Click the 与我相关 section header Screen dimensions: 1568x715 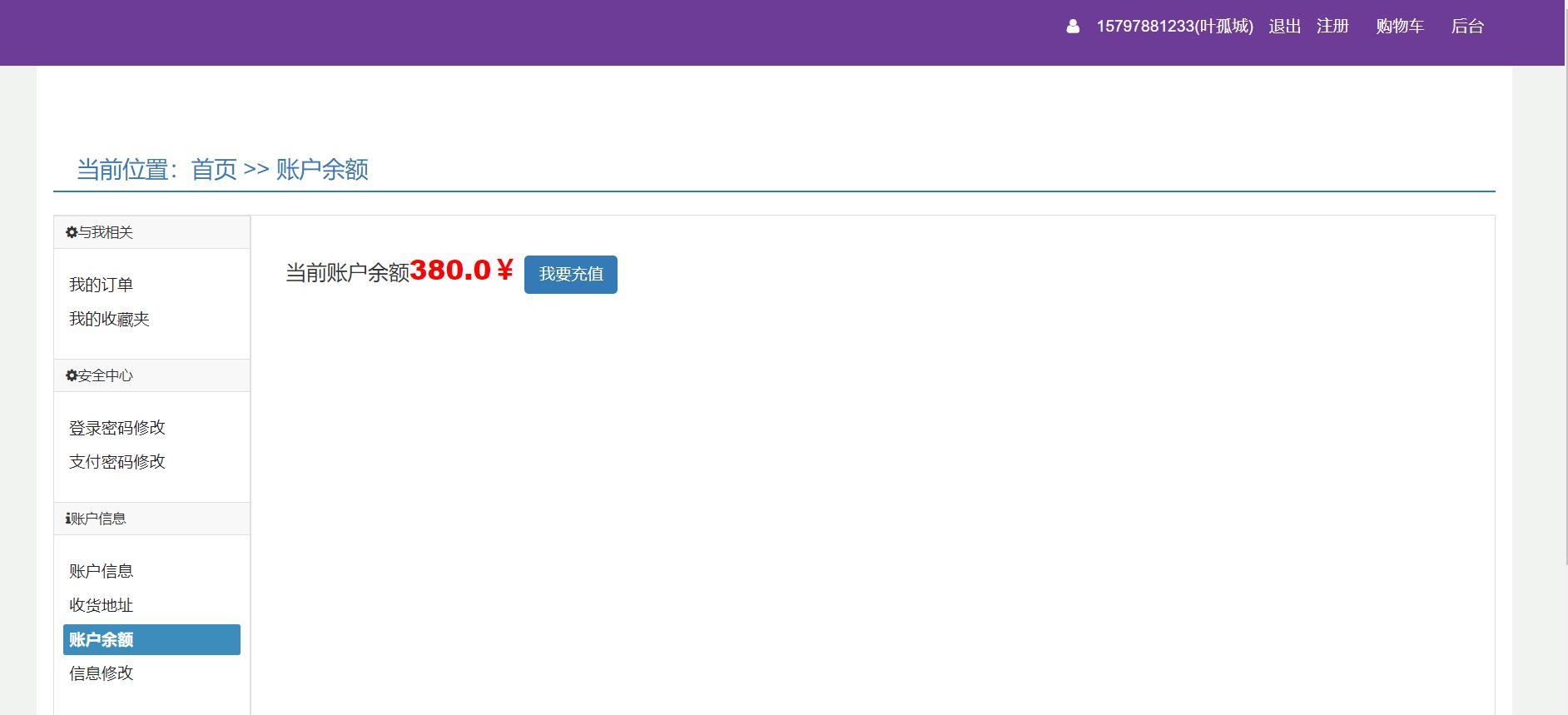pyautogui.click(x=151, y=232)
